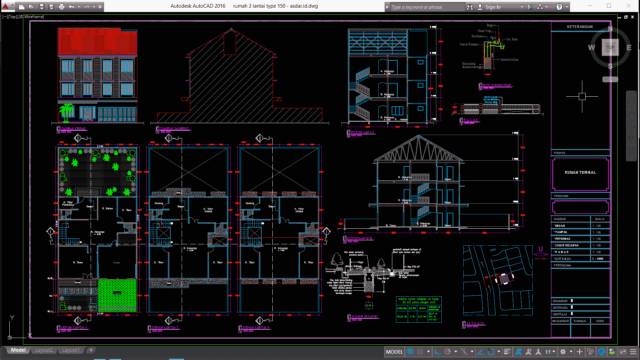Click annotation visibility icon in status bar

(x=519, y=352)
